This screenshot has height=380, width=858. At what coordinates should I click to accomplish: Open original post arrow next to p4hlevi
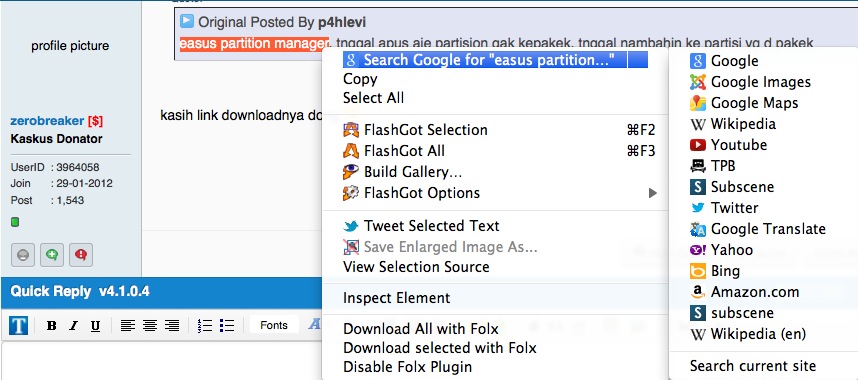coord(187,21)
